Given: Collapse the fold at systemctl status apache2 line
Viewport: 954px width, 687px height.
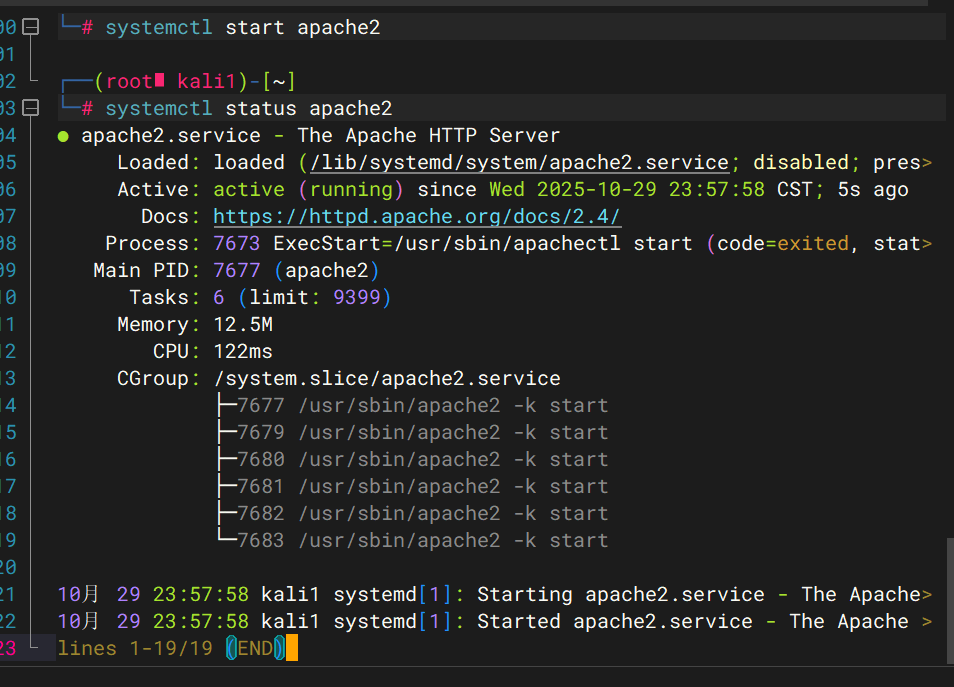Looking at the screenshot, I should coord(30,108).
